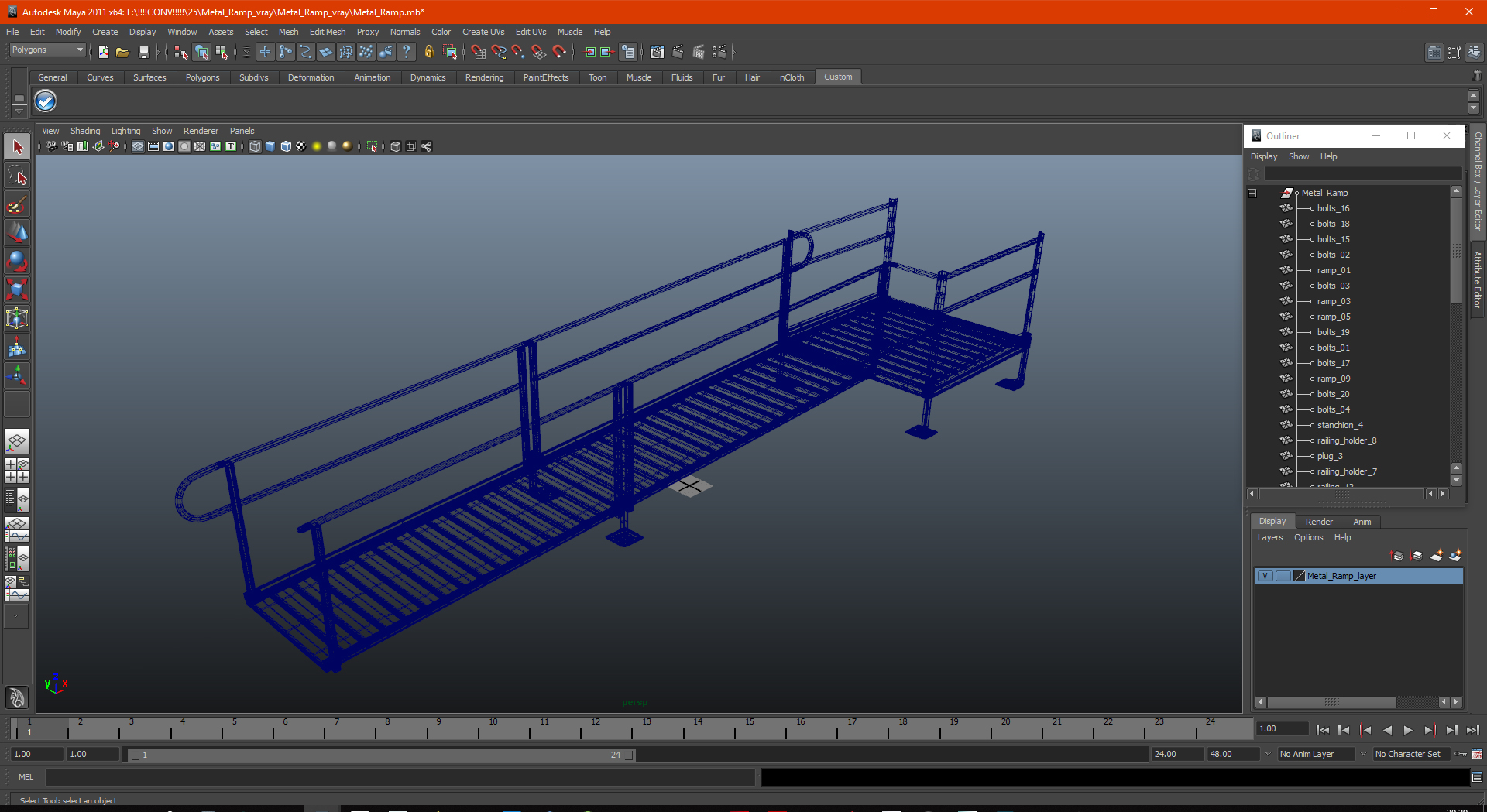Toggle snap to grids magnet
This screenshot has width=1487, height=812.
tap(478, 52)
